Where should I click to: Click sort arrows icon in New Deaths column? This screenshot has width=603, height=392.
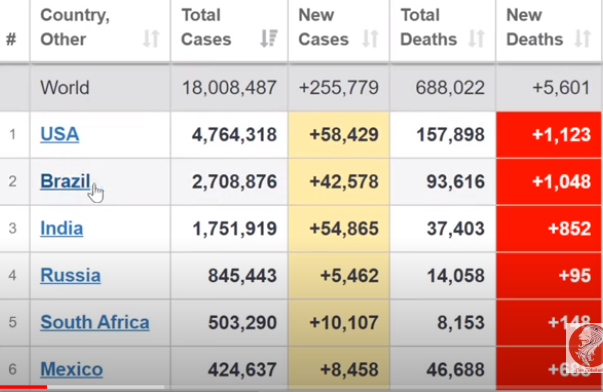(582, 39)
